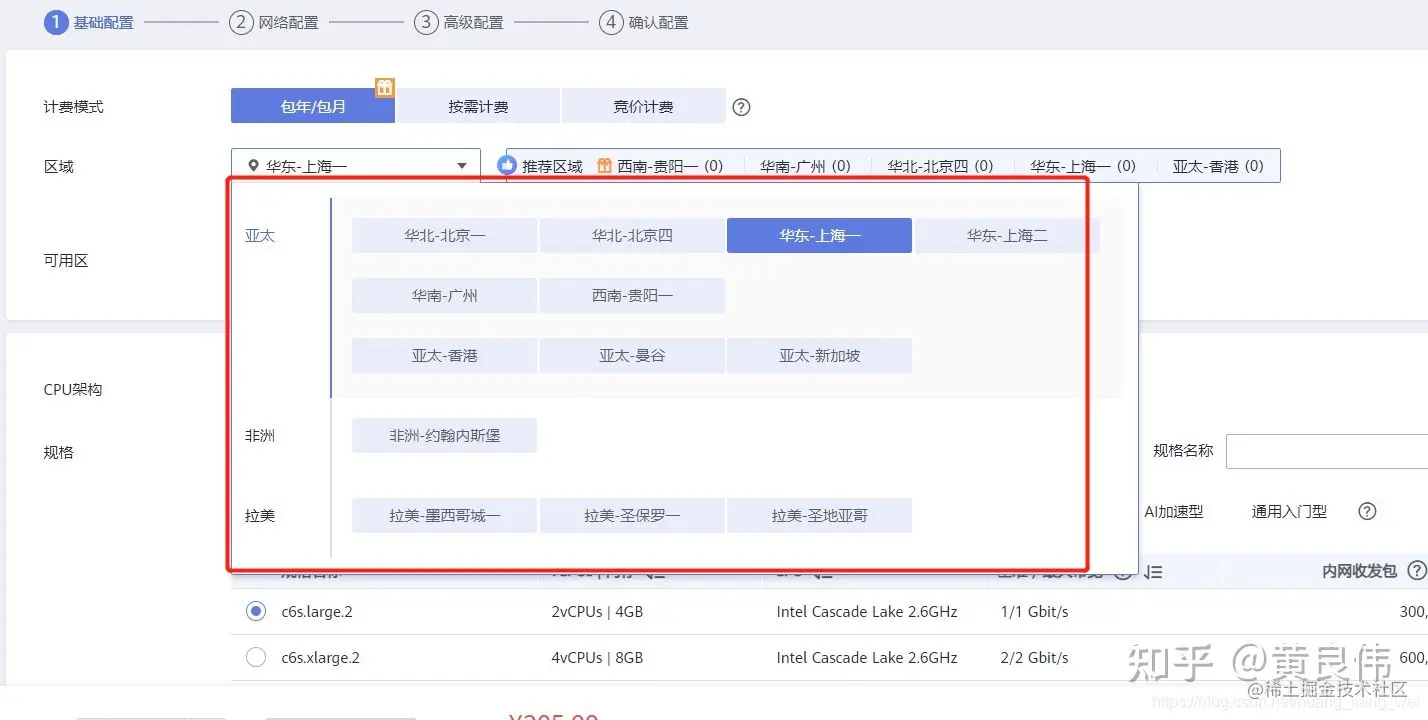Image resolution: width=1428 pixels, height=720 pixels.
Task: Collapse the 华东-上海一 region dropdown arrow
Action: tap(462, 166)
